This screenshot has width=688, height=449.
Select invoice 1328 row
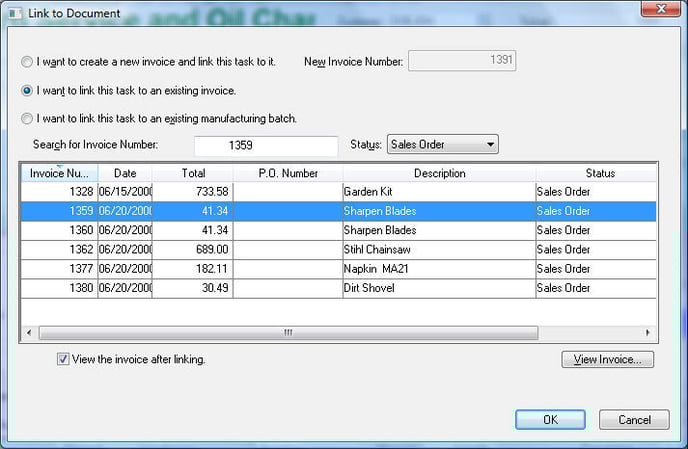(x=339, y=192)
